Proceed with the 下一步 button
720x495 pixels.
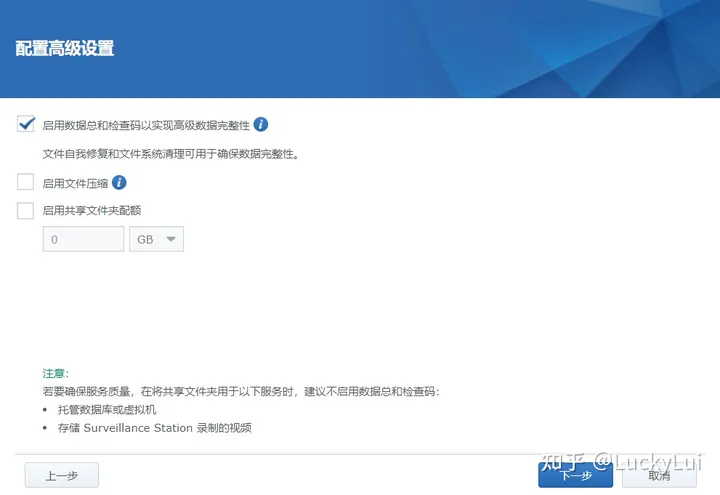575,476
